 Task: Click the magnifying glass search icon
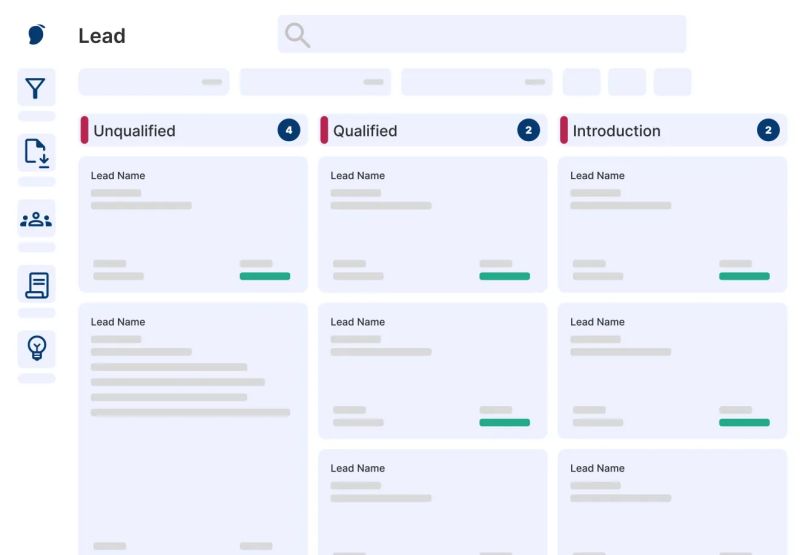297,35
